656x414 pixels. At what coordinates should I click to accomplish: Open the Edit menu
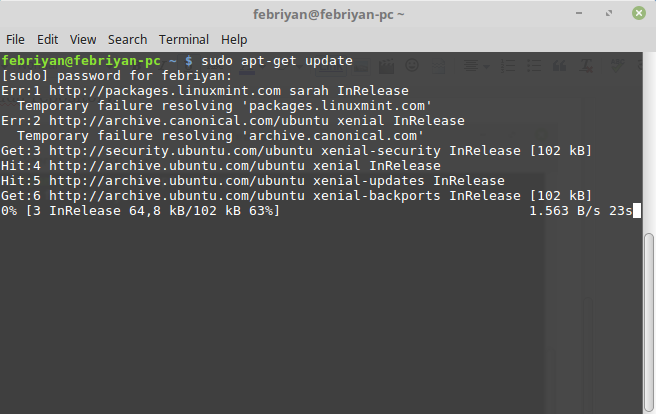click(48, 39)
